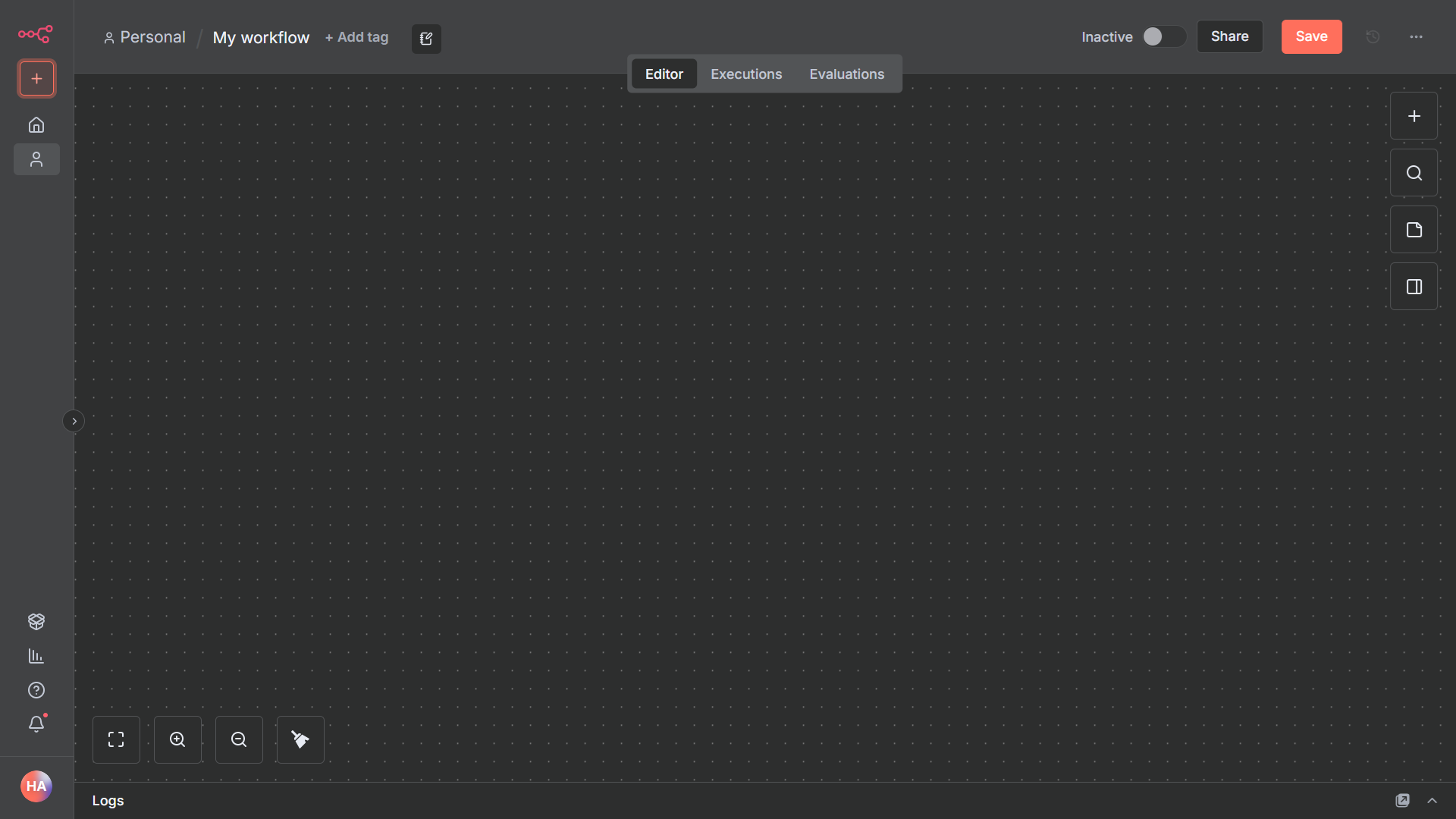The width and height of the screenshot is (1456, 819).
Task: Open notifications via the bell icon
Action: pos(36,724)
